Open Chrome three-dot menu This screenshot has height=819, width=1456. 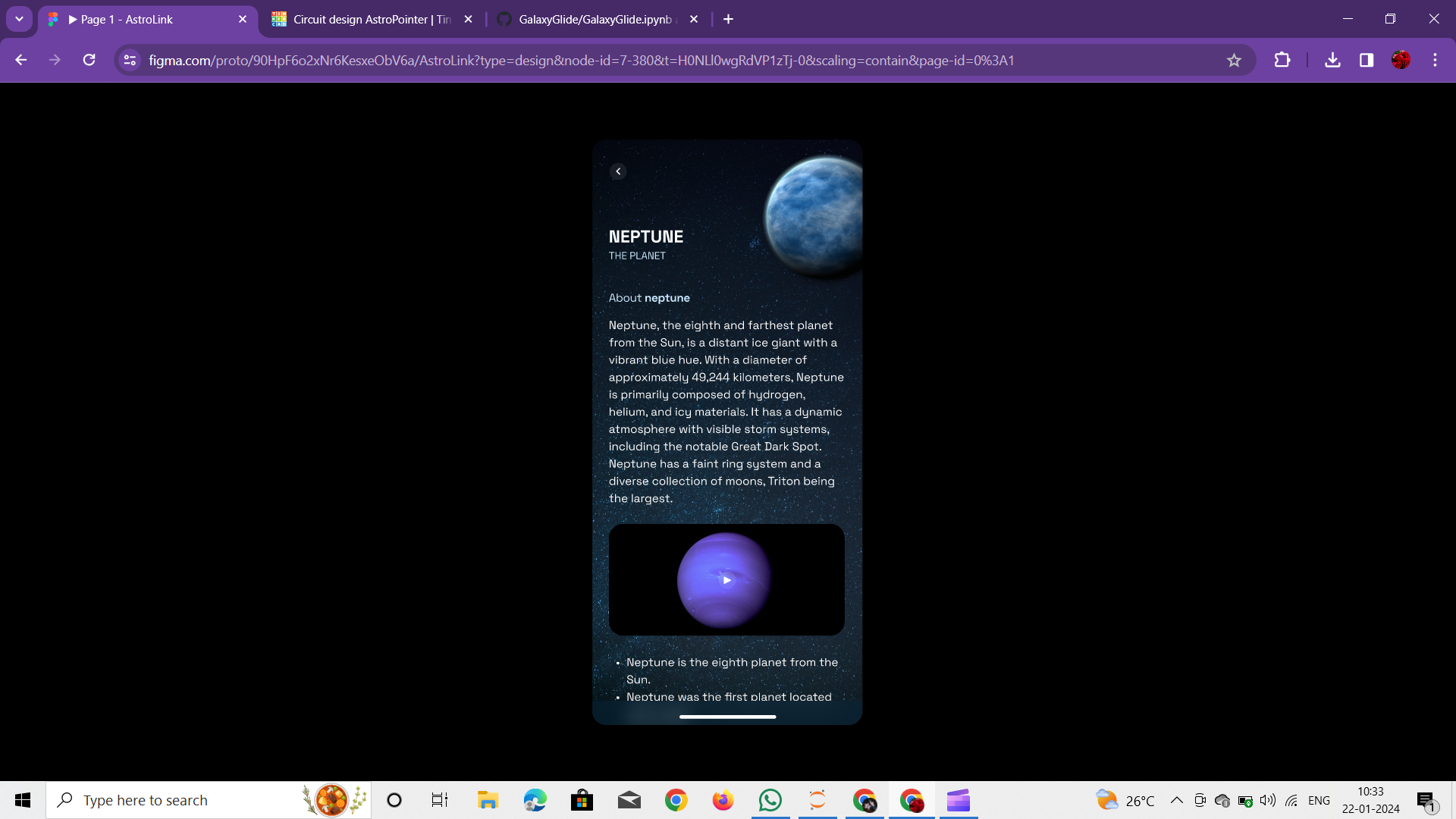tap(1435, 60)
